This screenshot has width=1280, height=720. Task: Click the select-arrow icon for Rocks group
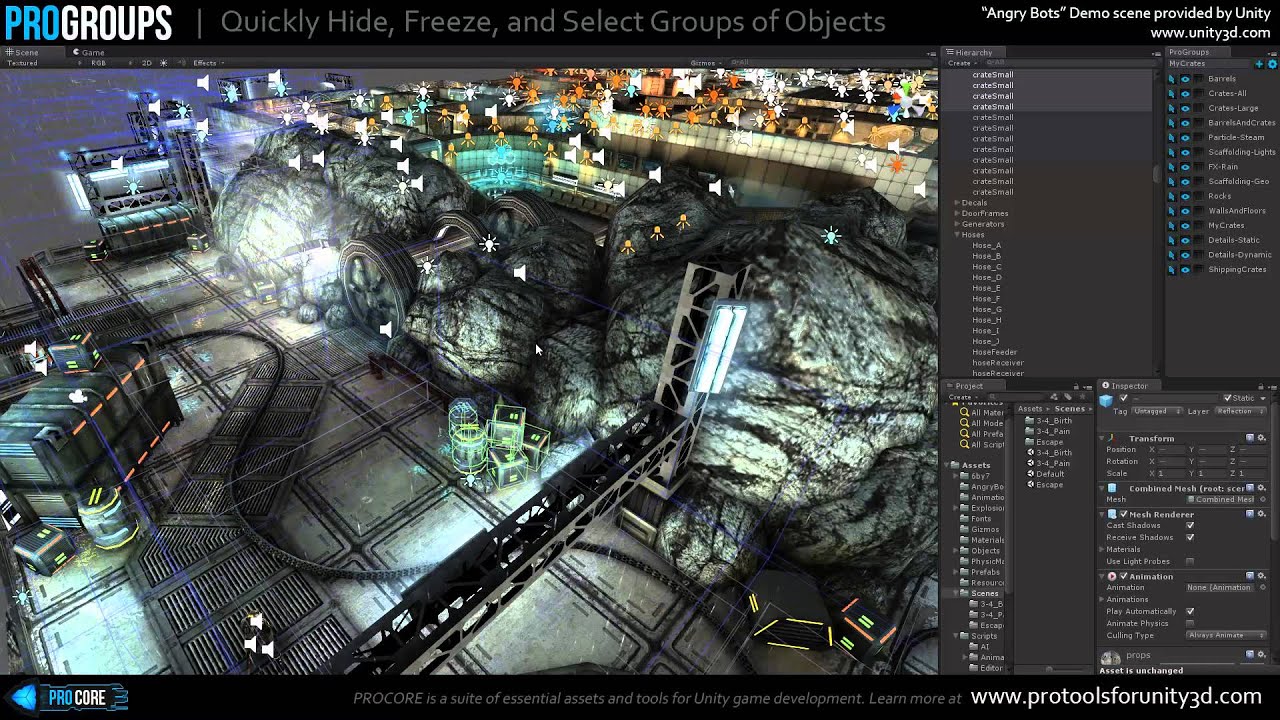point(1172,196)
